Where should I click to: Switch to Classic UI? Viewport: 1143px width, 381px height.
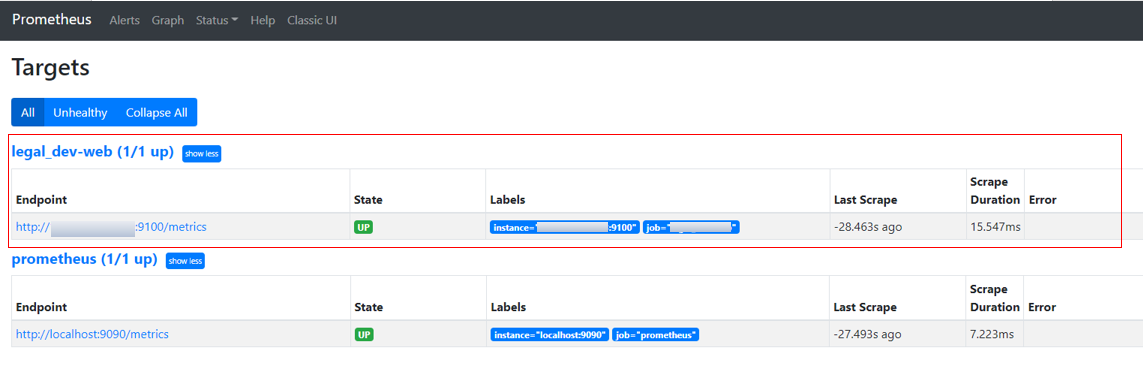point(312,20)
